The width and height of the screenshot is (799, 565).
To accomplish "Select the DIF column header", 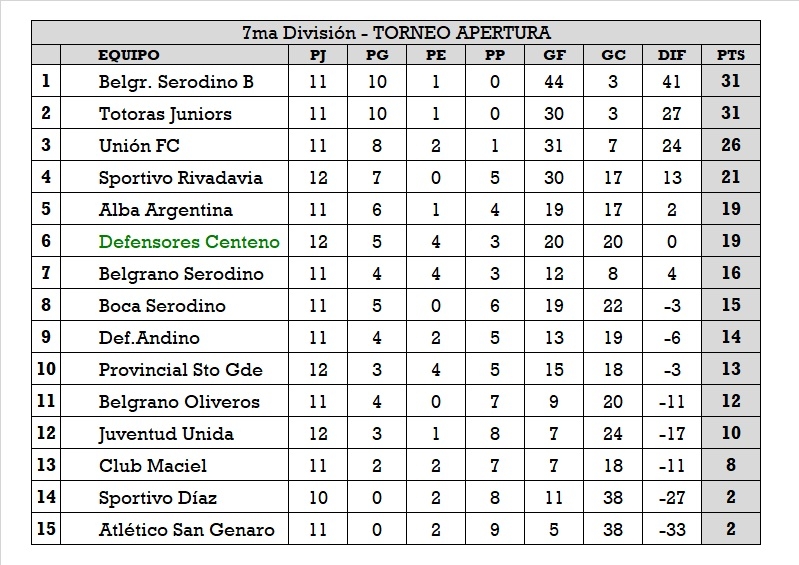I will click(x=672, y=55).
